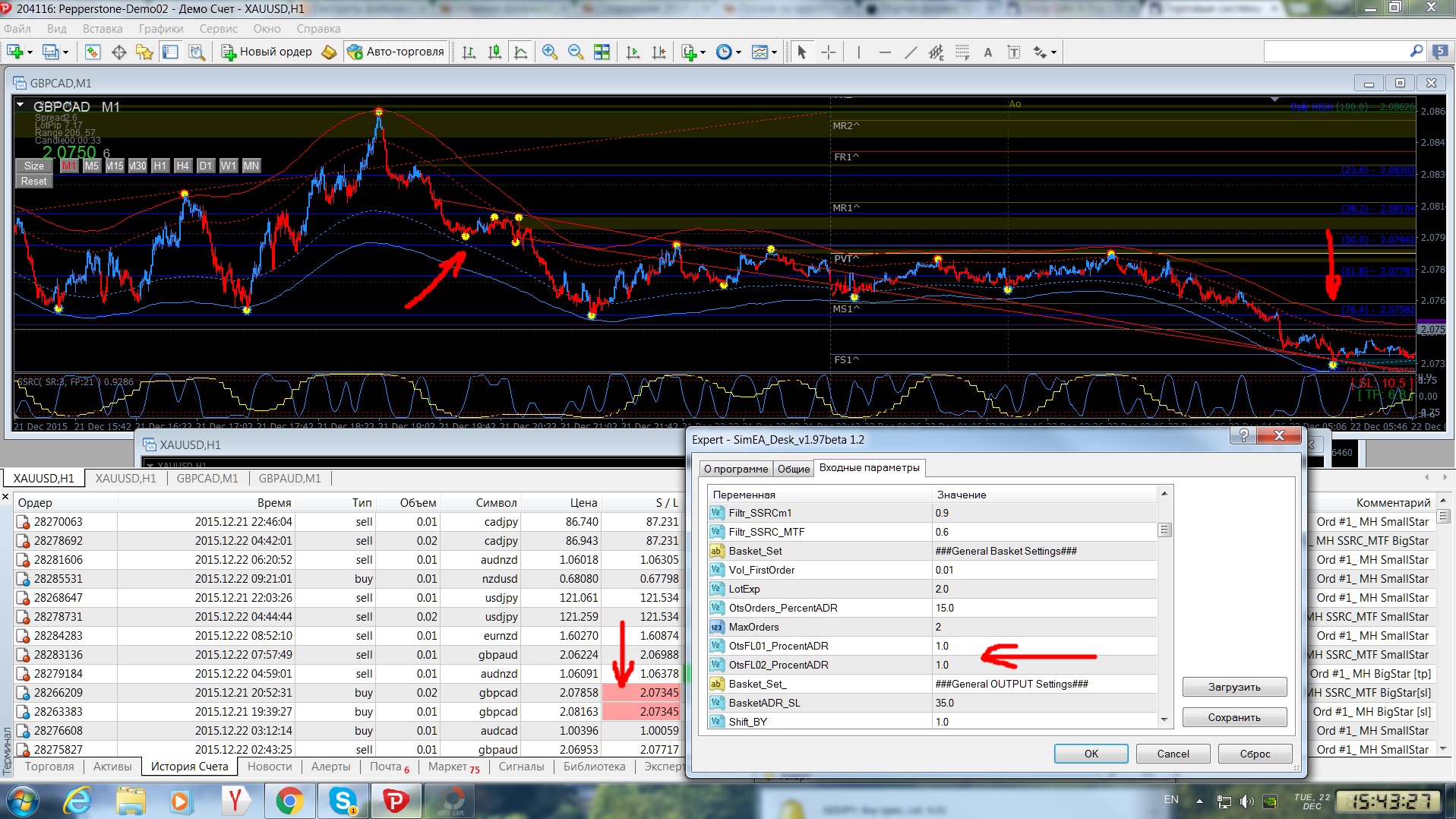This screenshot has width=1456, height=819.
Task: Open the Сервис menu
Action: 218,29
